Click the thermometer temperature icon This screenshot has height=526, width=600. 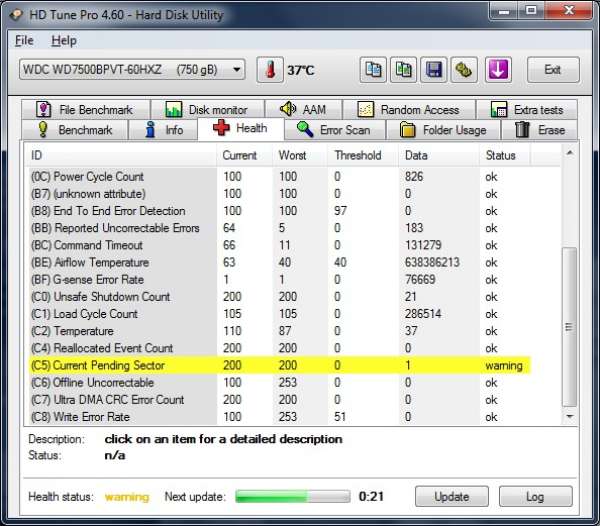click(x=270, y=70)
